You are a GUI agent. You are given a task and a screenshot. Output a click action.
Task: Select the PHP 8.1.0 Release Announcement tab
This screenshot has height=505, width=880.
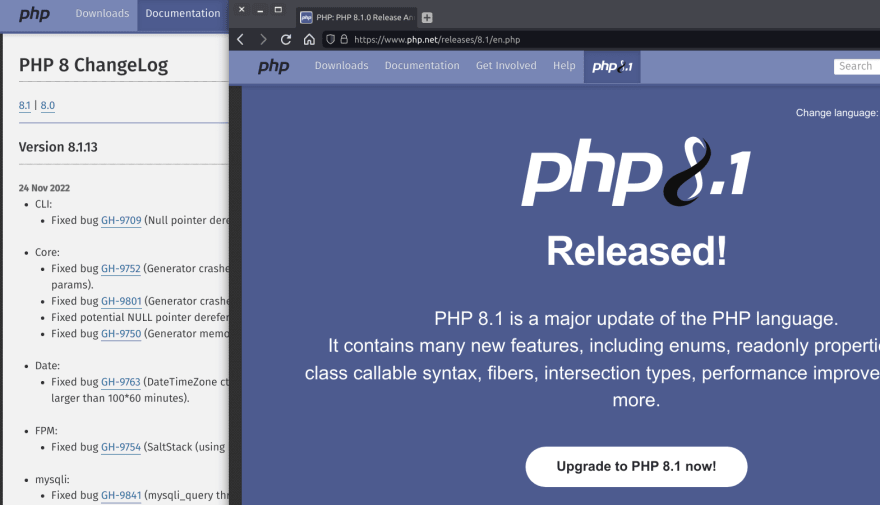(x=358, y=17)
